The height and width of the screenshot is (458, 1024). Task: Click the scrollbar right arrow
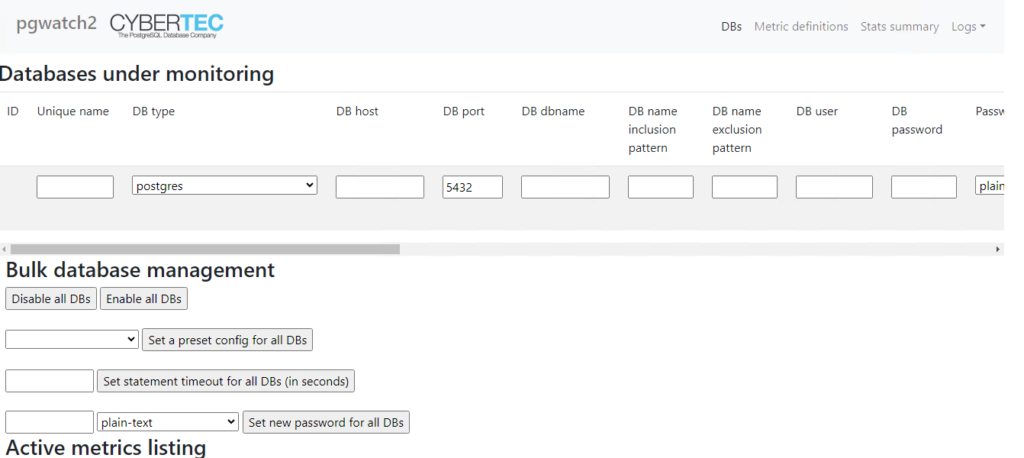tap(998, 249)
